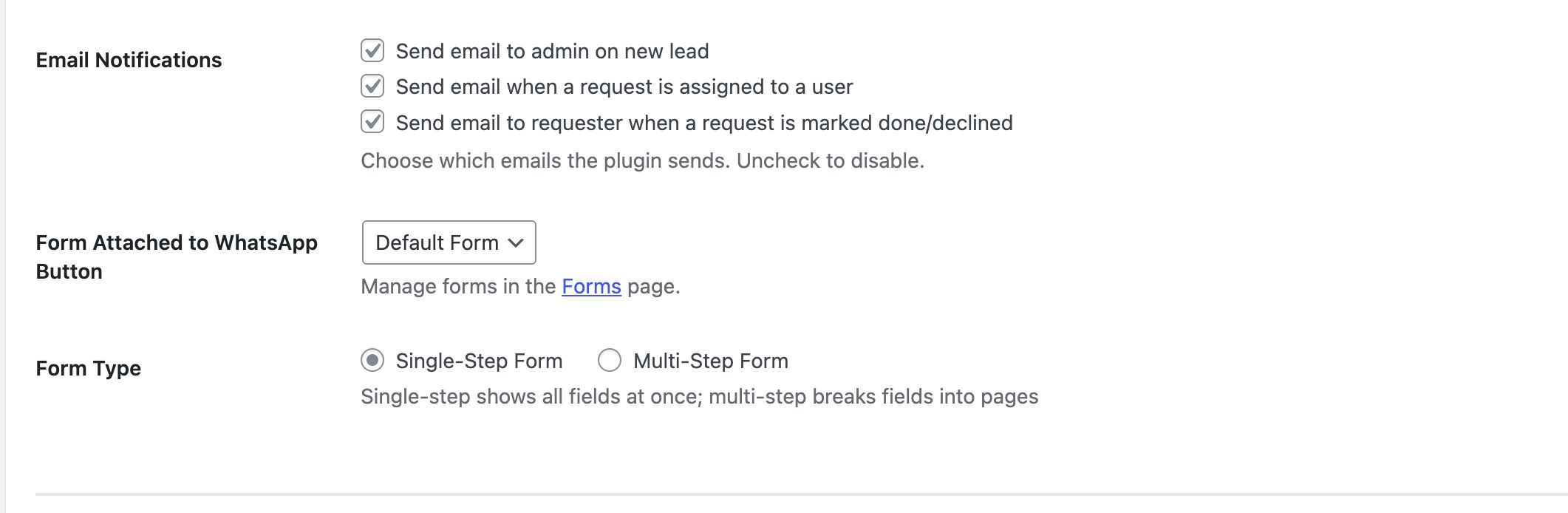
Task: Open the Forms page link
Action: point(591,287)
